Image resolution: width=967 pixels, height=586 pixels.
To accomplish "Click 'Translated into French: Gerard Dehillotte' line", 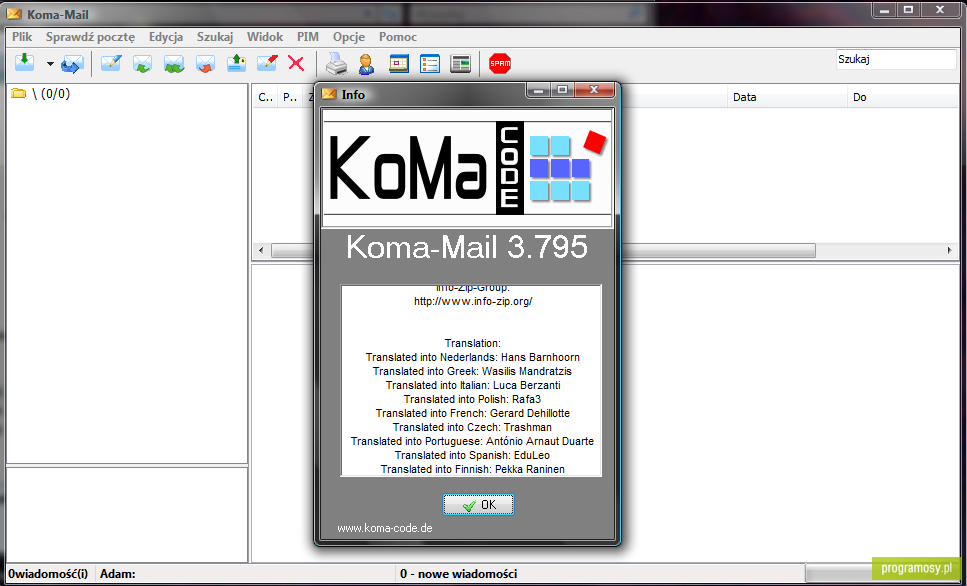I will click(x=472, y=413).
